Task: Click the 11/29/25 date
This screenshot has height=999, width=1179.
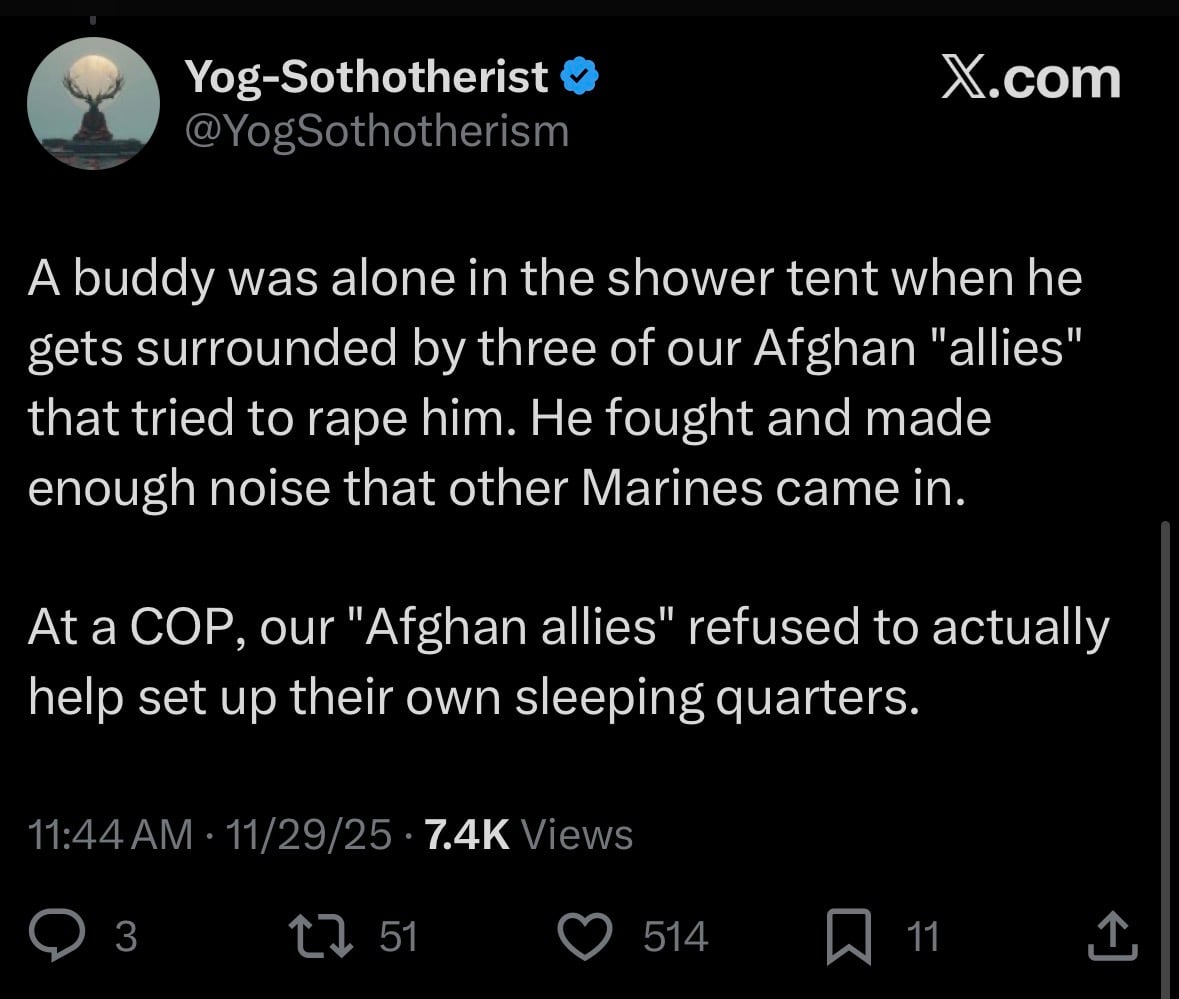Action: 308,834
